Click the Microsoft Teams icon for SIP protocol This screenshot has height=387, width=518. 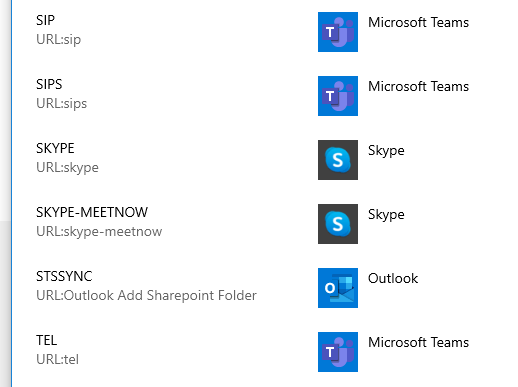point(338,32)
